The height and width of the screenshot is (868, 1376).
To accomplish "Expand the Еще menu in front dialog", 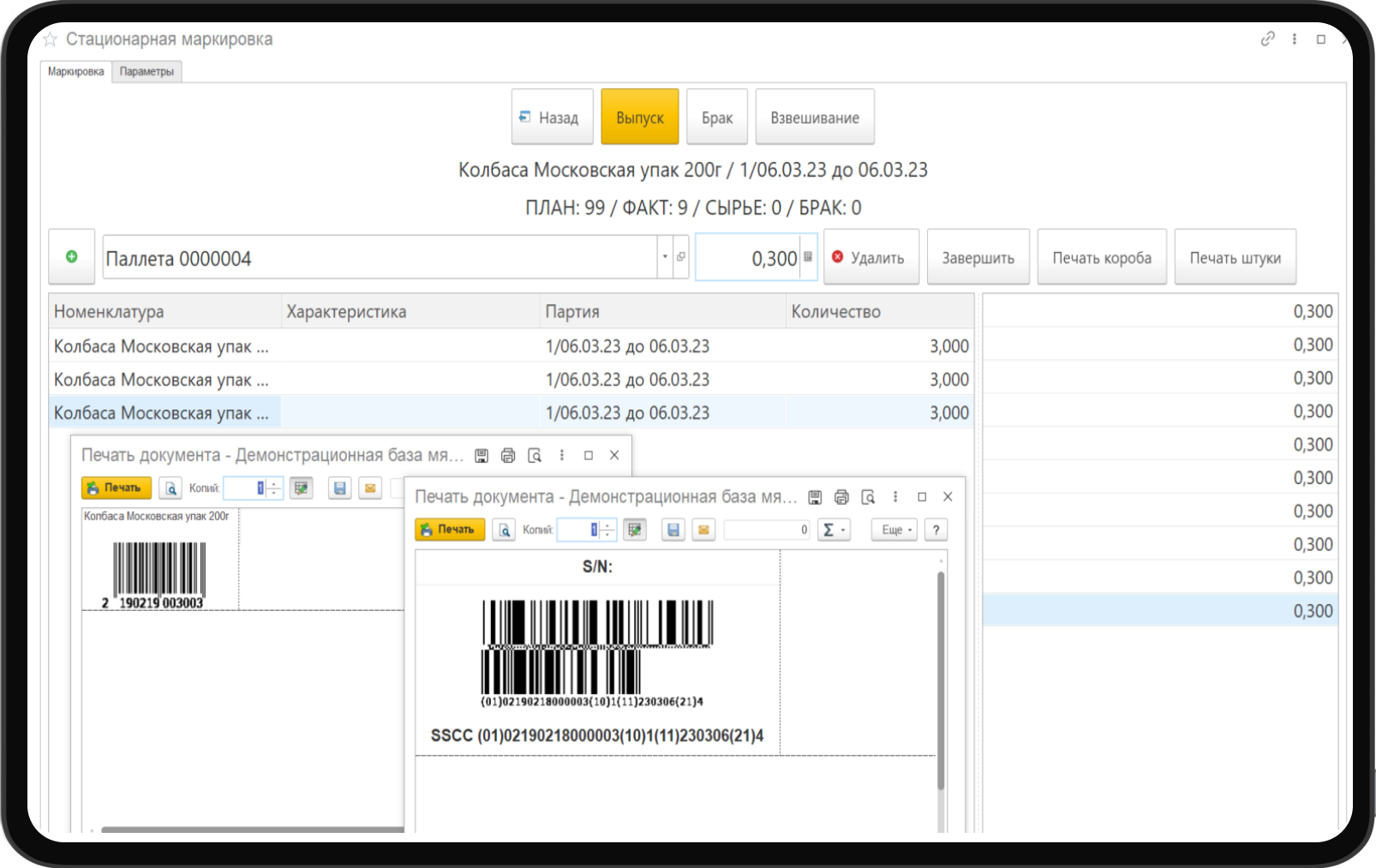I will (895, 530).
